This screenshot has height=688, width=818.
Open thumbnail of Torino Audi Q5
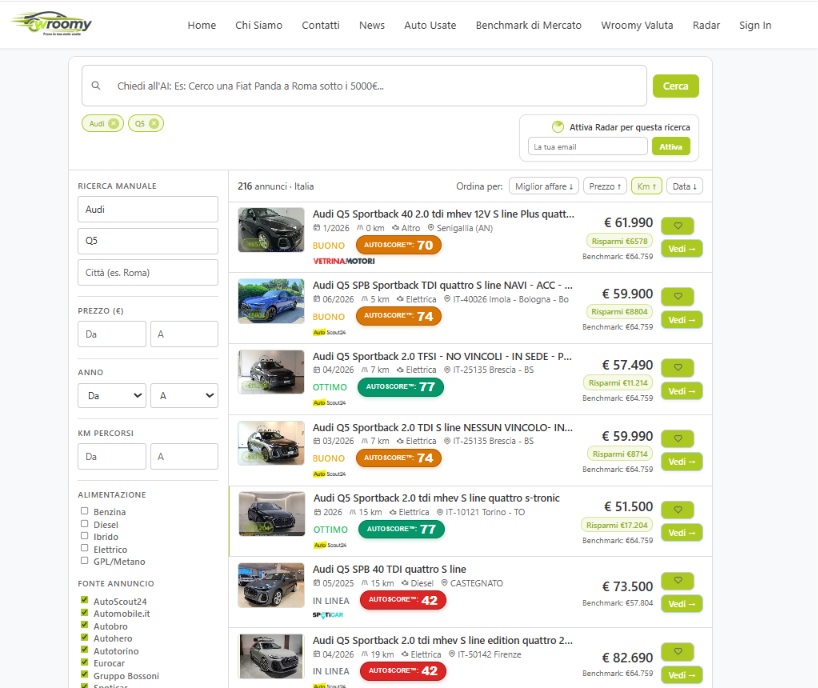point(272,514)
